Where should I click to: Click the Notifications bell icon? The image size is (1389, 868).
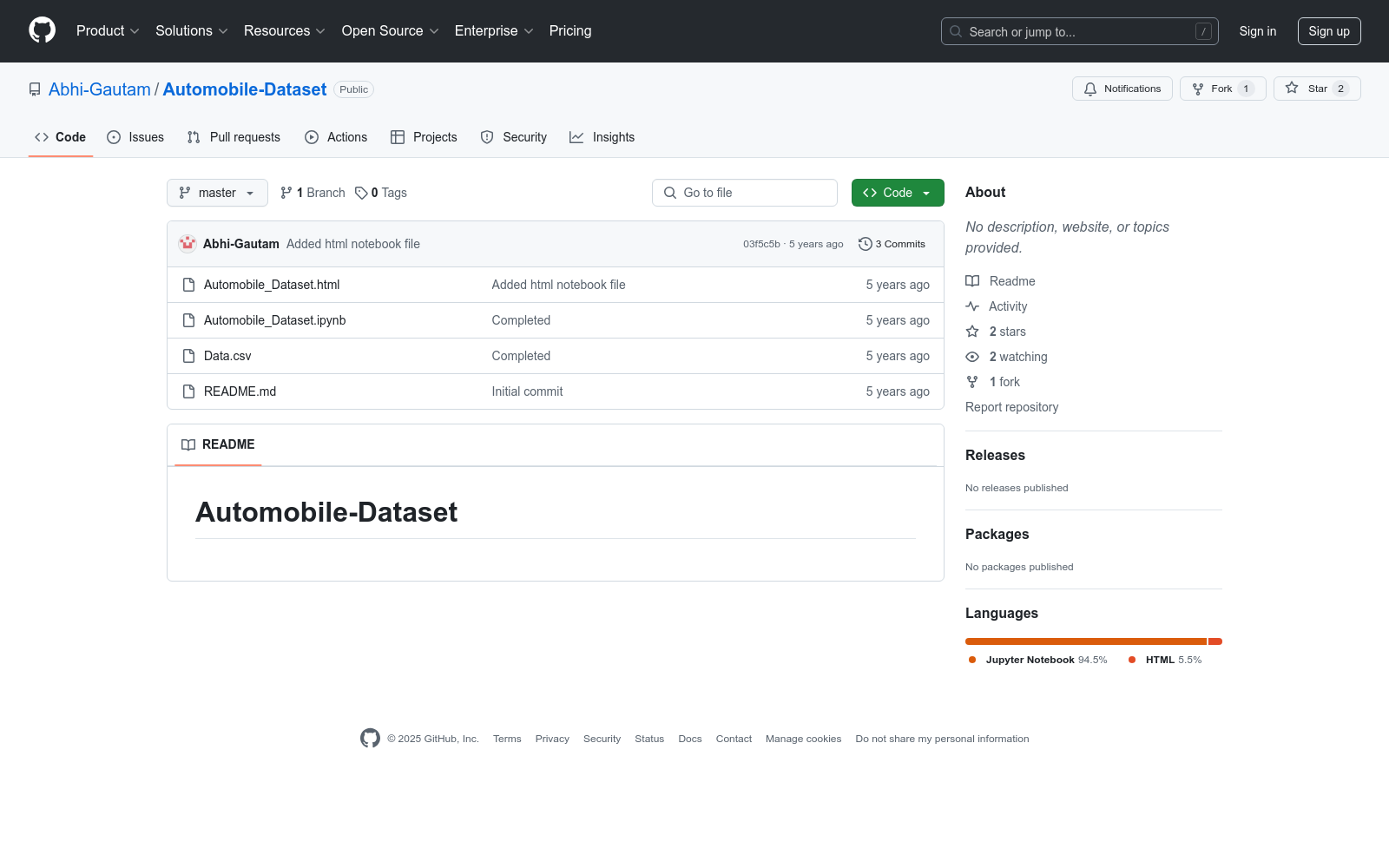click(1090, 89)
